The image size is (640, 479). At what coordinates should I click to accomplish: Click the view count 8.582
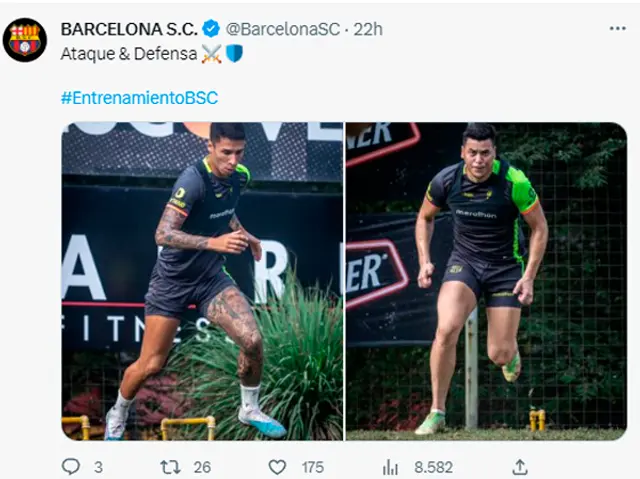(432, 466)
